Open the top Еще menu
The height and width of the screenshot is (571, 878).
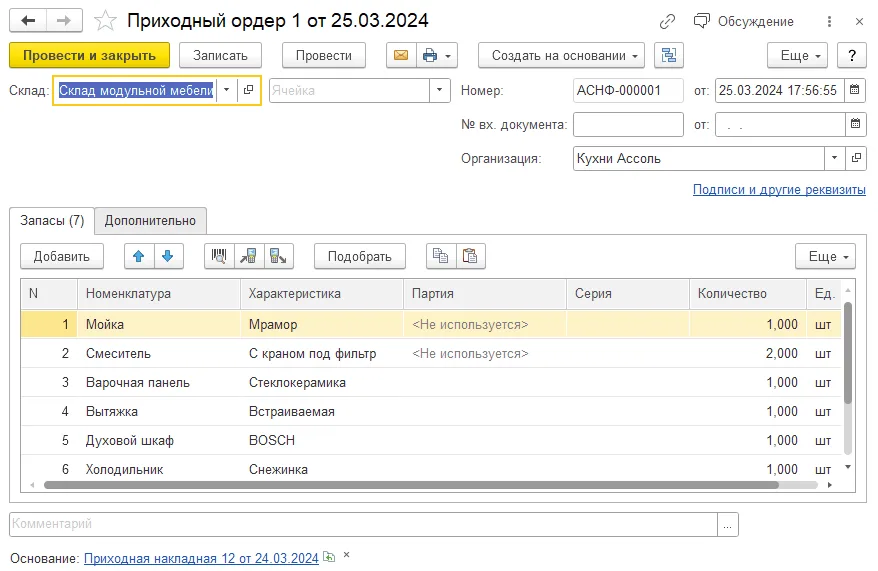[797, 55]
